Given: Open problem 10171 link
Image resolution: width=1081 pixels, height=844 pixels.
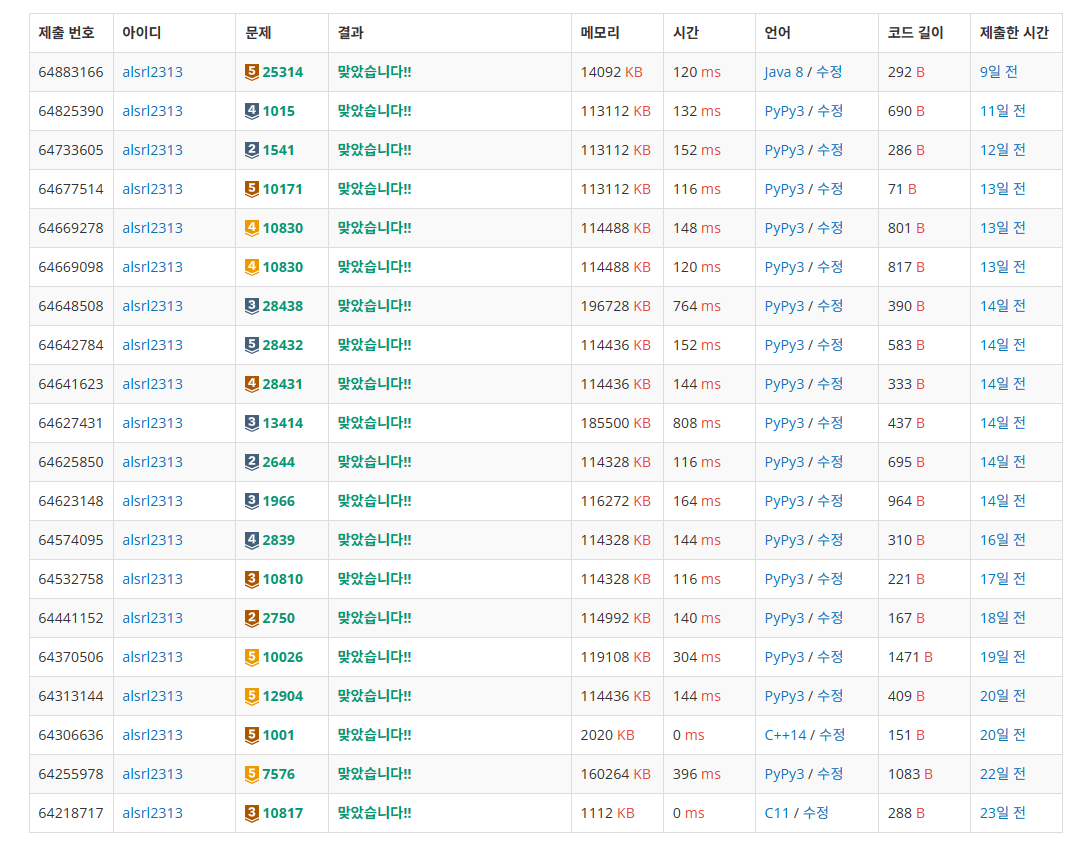Looking at the screenshot, I should (283, 189).
